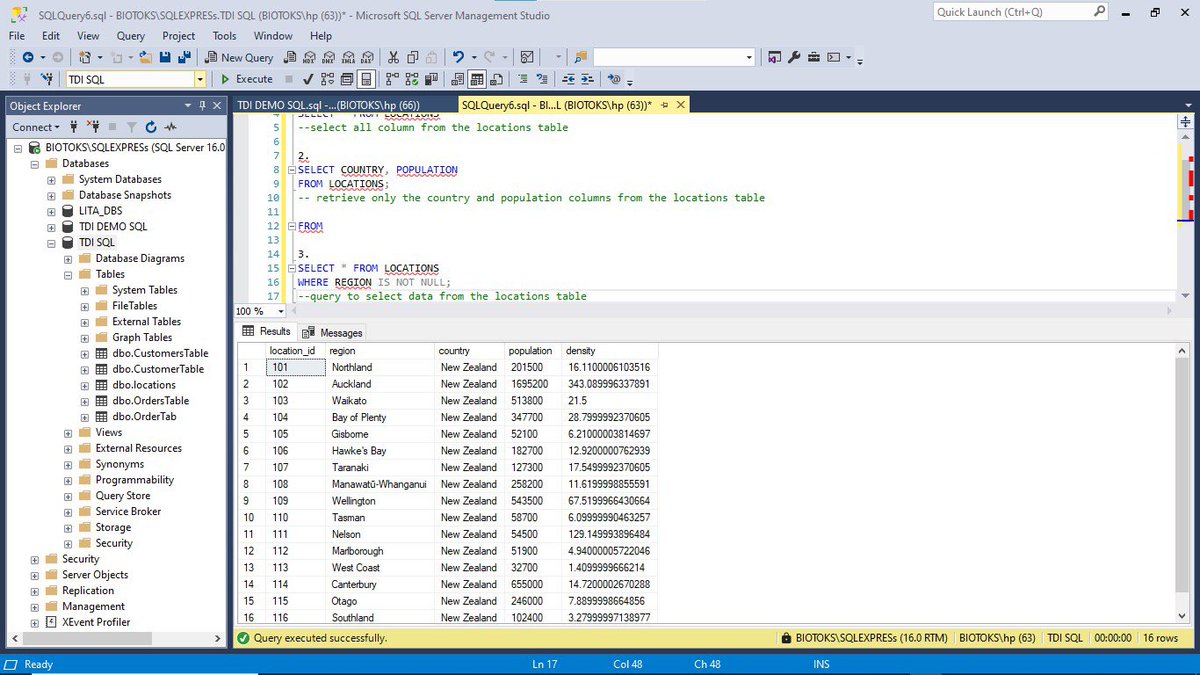This screenshot has width=1200, height=675.
Task: Toggle Results to File output mode
Action: tap(497, 79)
